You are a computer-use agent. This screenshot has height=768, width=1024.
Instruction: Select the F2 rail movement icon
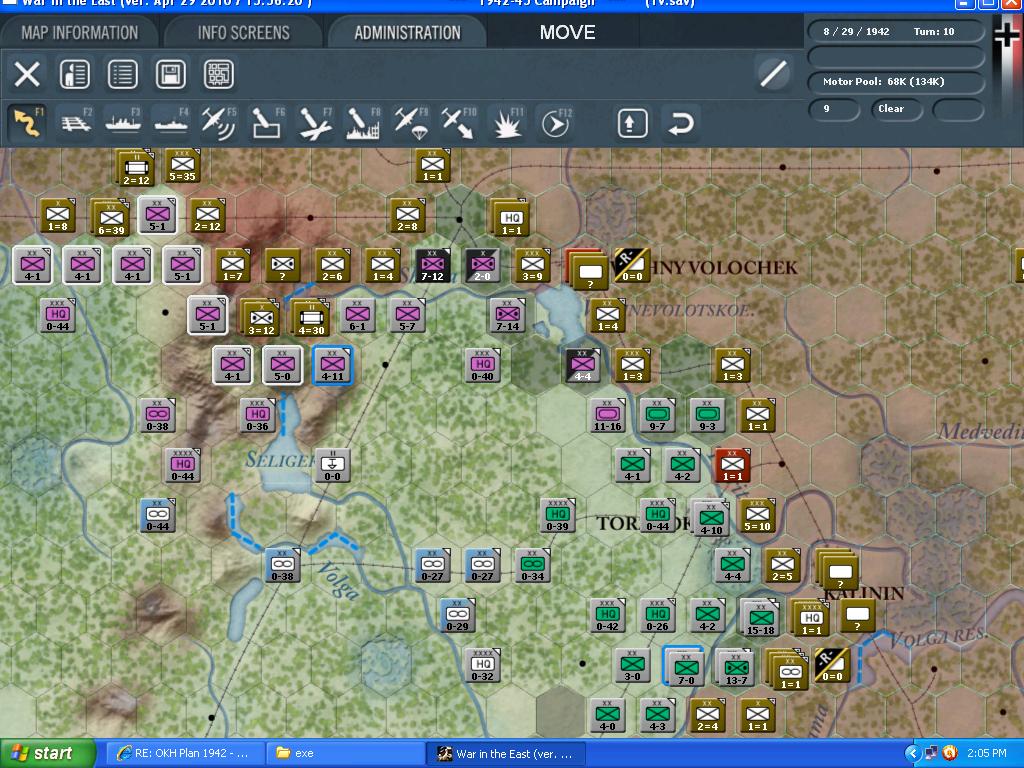click(x=76, y=122)
